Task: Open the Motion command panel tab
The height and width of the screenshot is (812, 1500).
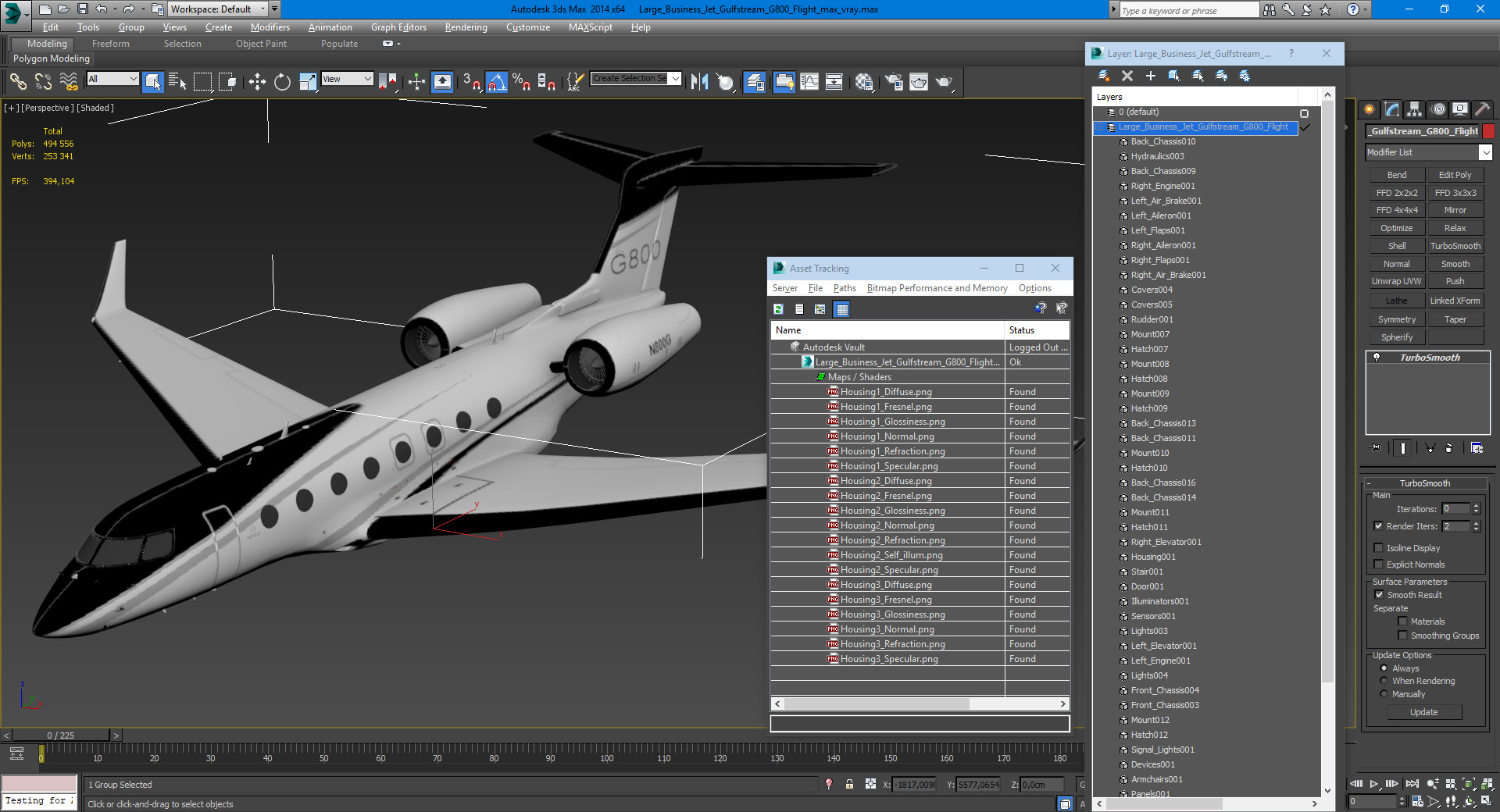Action: tap(1437, 109)
